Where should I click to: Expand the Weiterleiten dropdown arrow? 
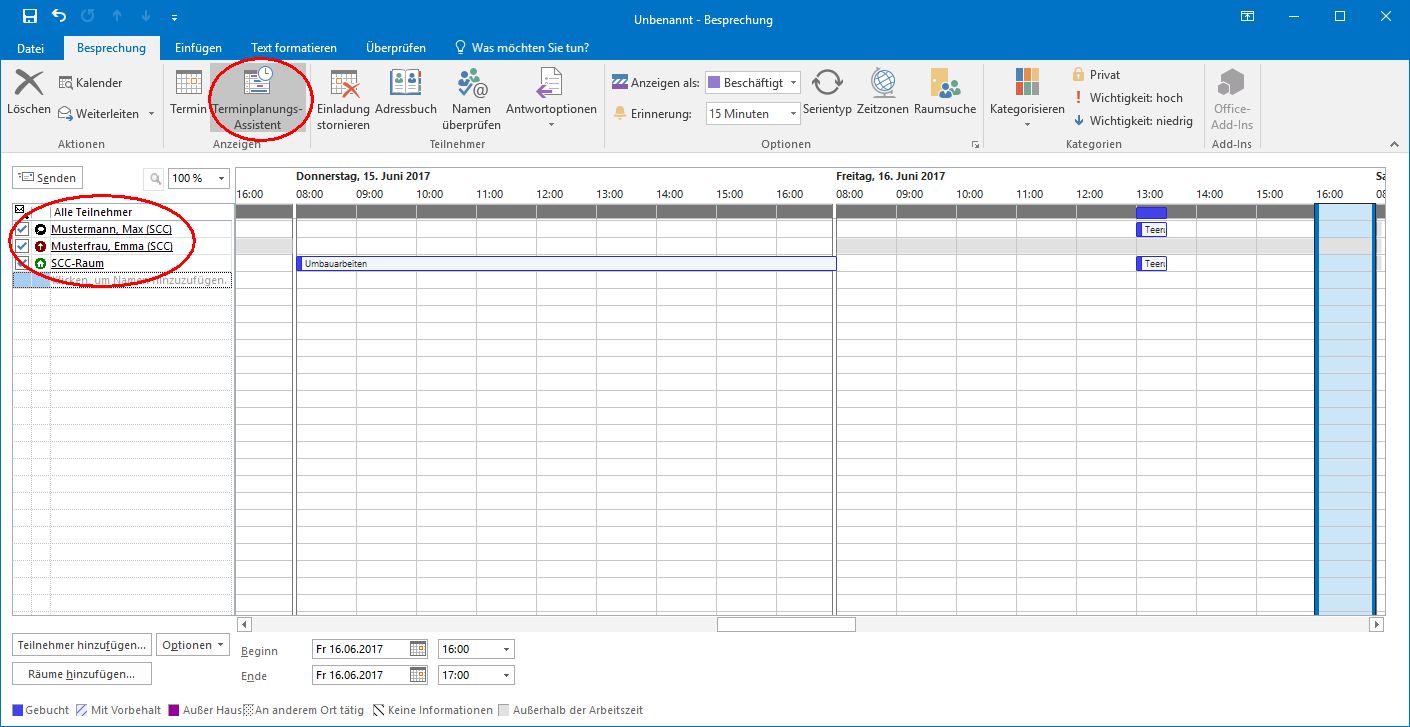(151, 114)
